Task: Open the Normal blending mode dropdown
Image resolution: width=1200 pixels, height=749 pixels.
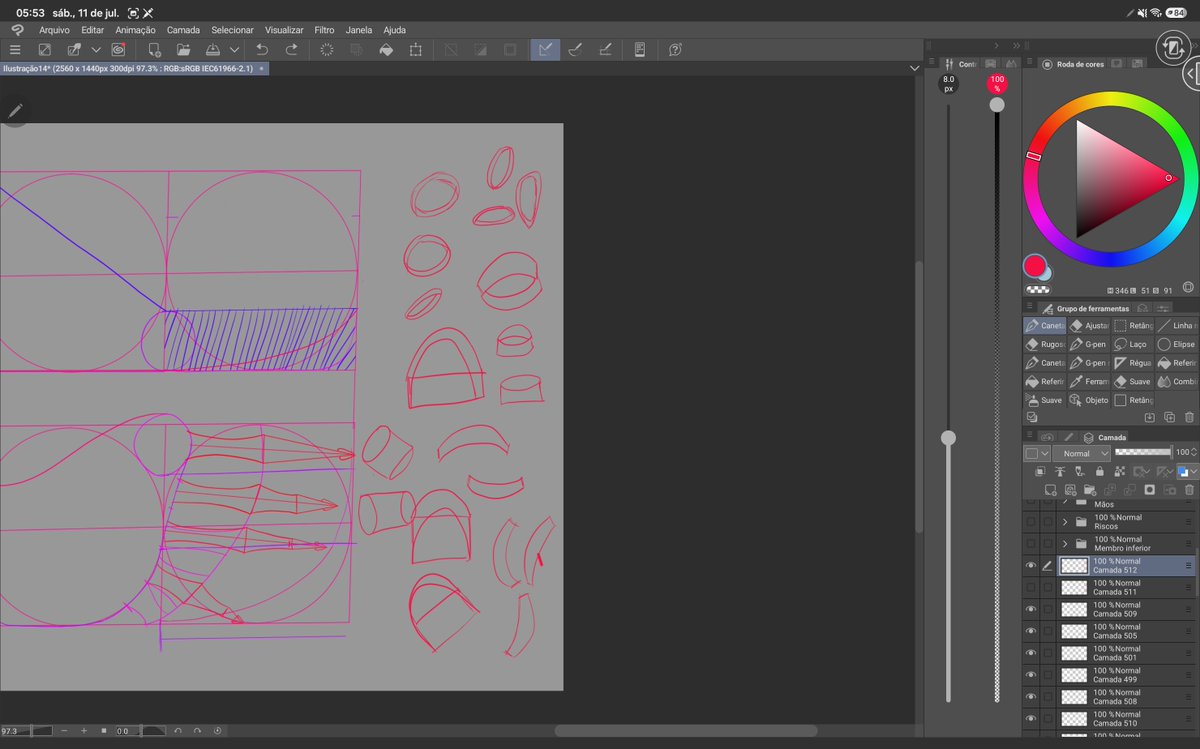Action: [x=1081, y=453]
